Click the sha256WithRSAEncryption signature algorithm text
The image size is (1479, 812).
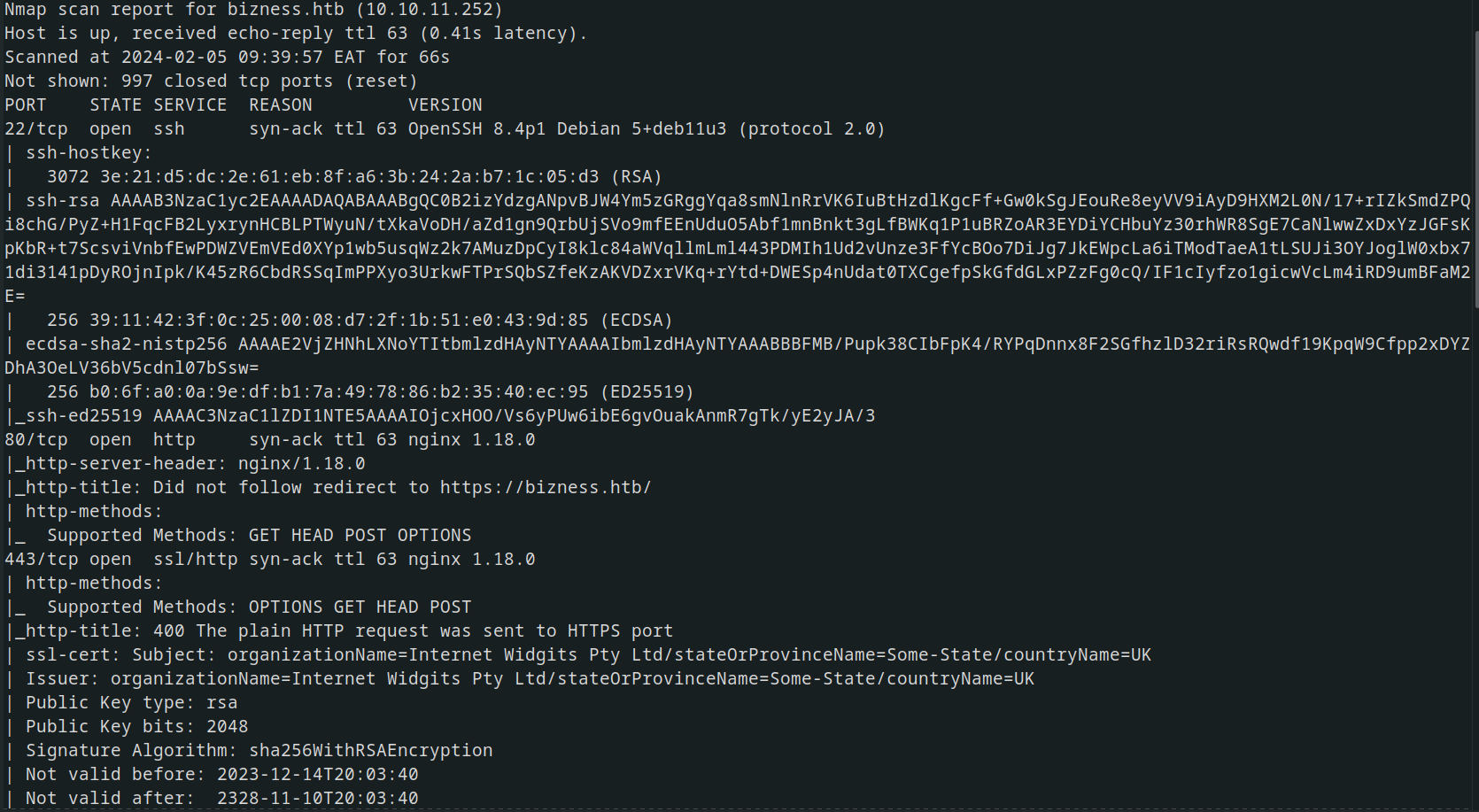[x=370, y=751]
